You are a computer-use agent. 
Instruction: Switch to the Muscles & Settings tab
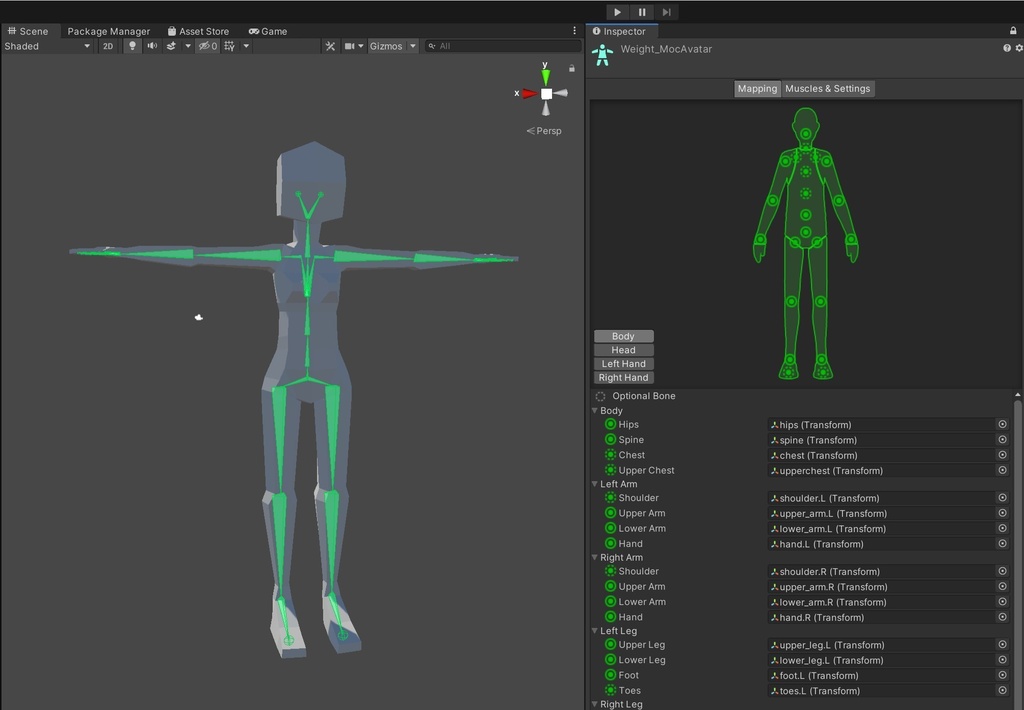click(827, 88)
